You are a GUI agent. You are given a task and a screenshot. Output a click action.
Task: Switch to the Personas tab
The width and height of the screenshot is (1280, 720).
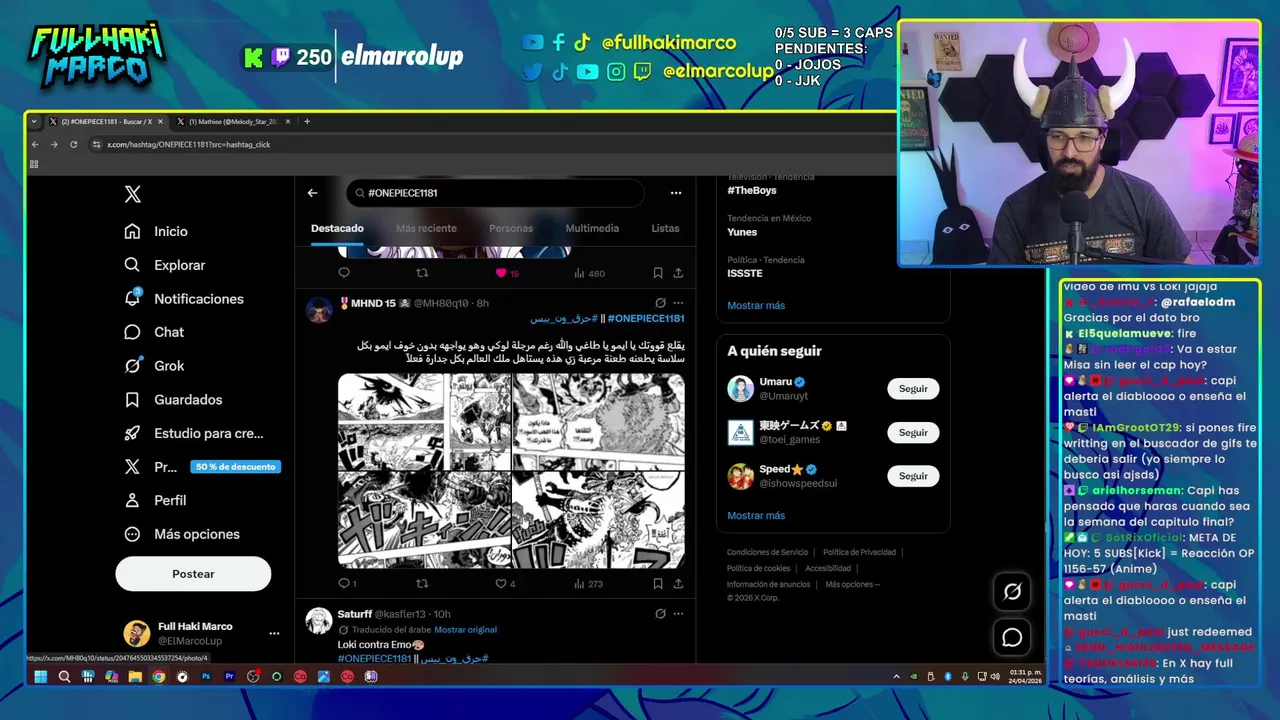pyautogui.click(x=511, y=228)
